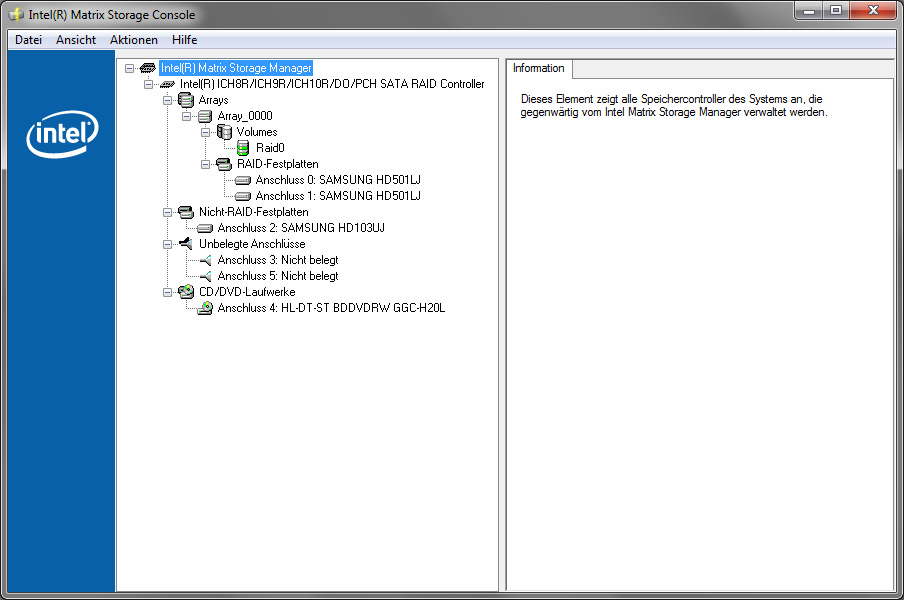Collapse the SATA RAID Controller node
This screenshot has height=600, width=904.
(x=148, y=84)
